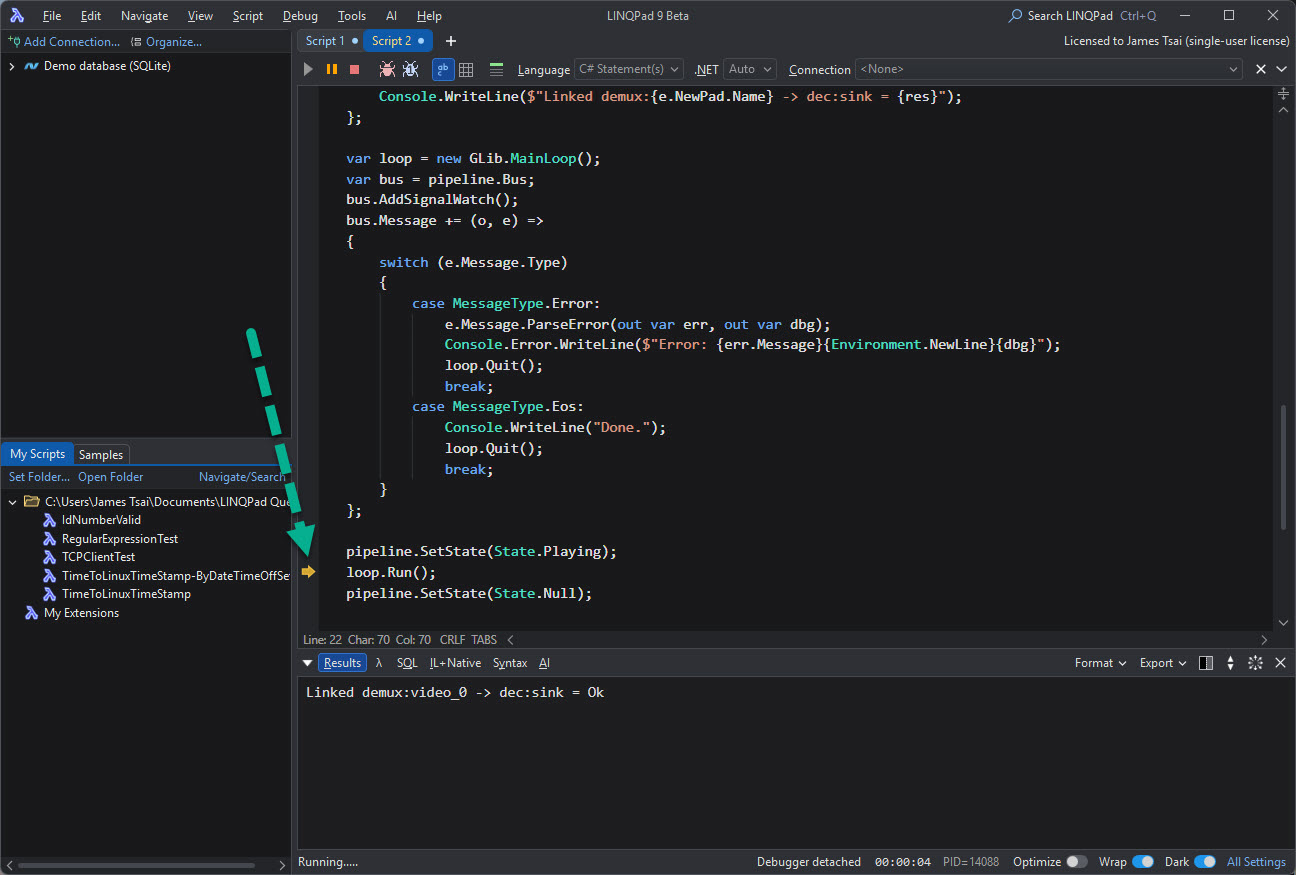Screen dimensions: 1296x875
Task: Switch to the Script 2 tab
Action: coord(397,41)
